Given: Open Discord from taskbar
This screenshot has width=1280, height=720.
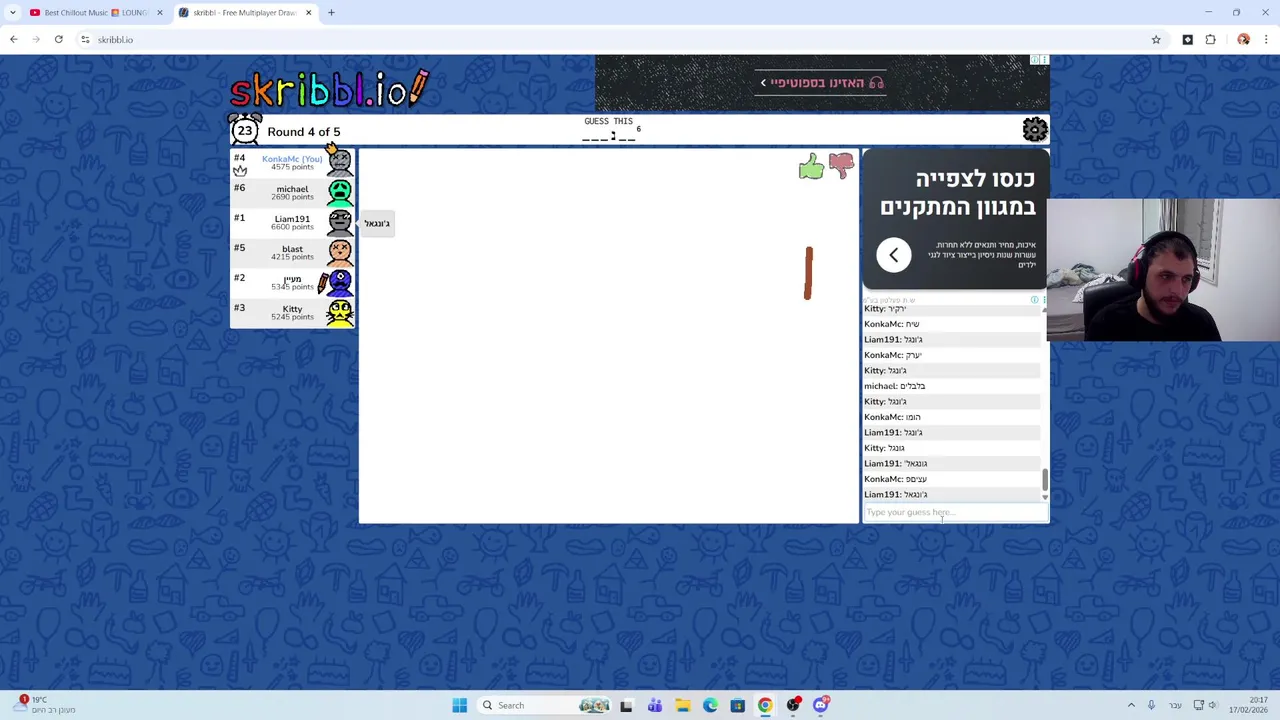Looking at the screenshot, I should pos(820,705).
